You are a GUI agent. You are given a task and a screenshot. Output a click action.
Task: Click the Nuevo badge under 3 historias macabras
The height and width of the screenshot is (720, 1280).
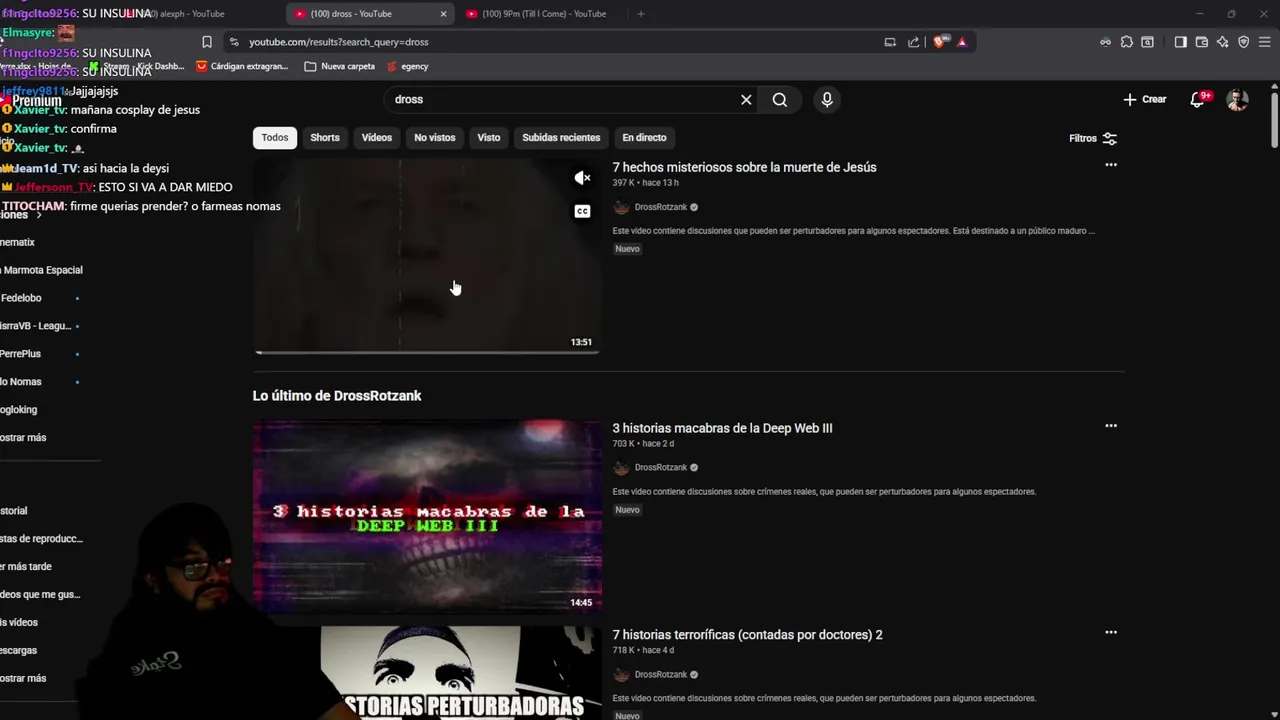pos(627,510)
